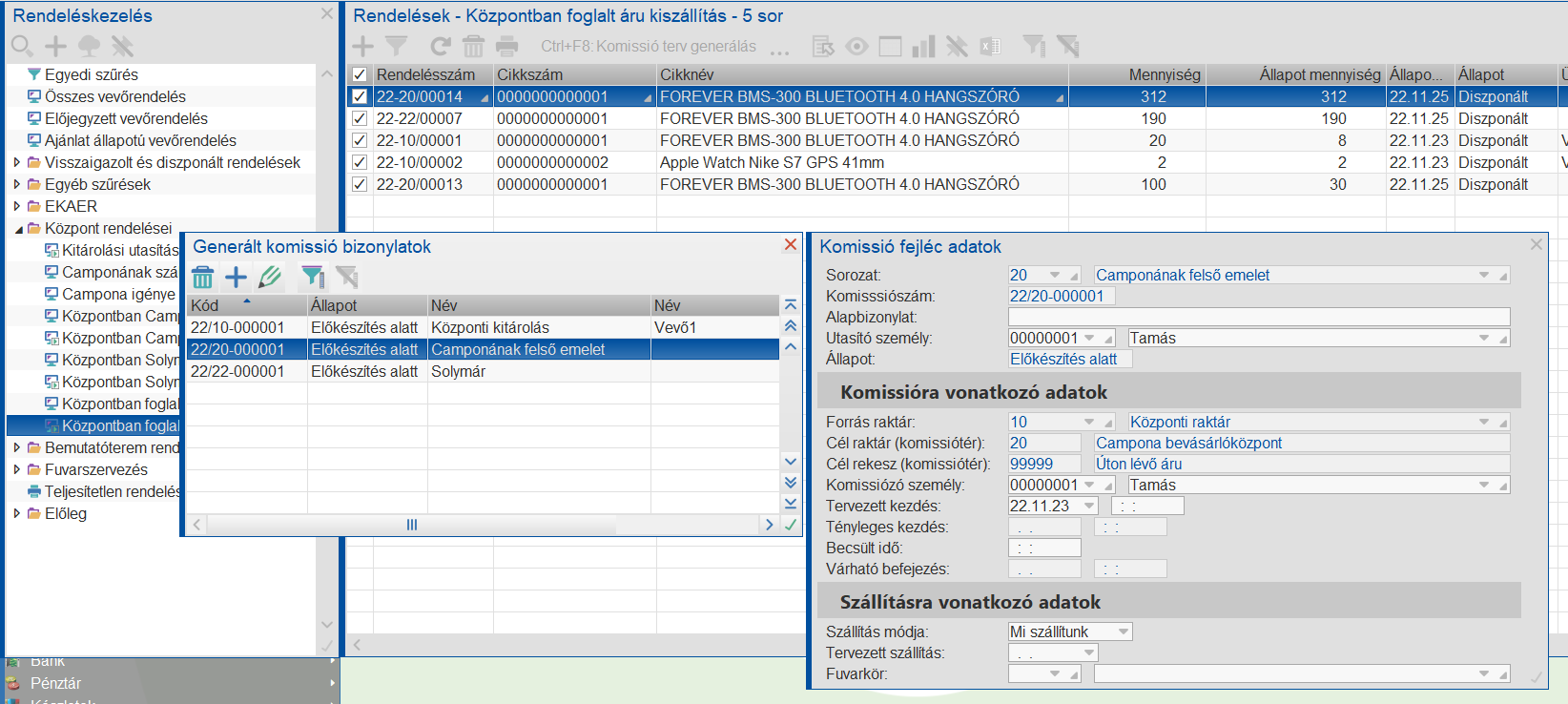Click the refresh icon in Rendelések toolbar
This screenshot has height=704, width=1568.
click(440, 46)
